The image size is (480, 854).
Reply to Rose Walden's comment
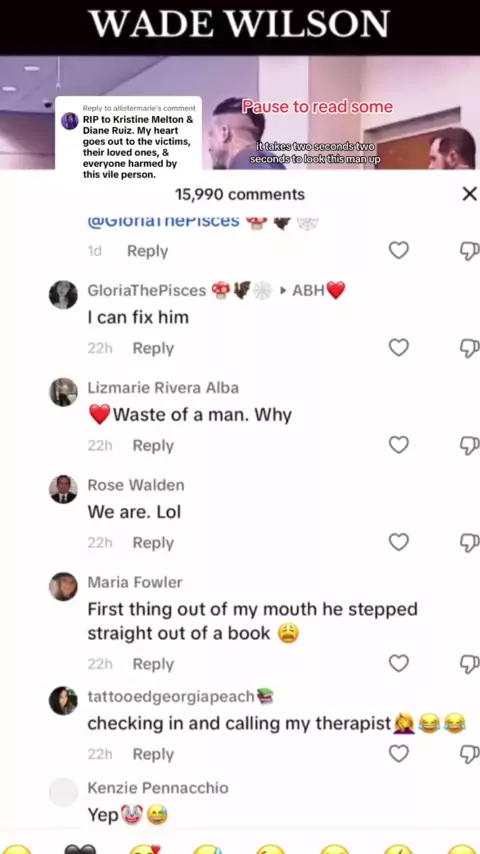(153, 542)
